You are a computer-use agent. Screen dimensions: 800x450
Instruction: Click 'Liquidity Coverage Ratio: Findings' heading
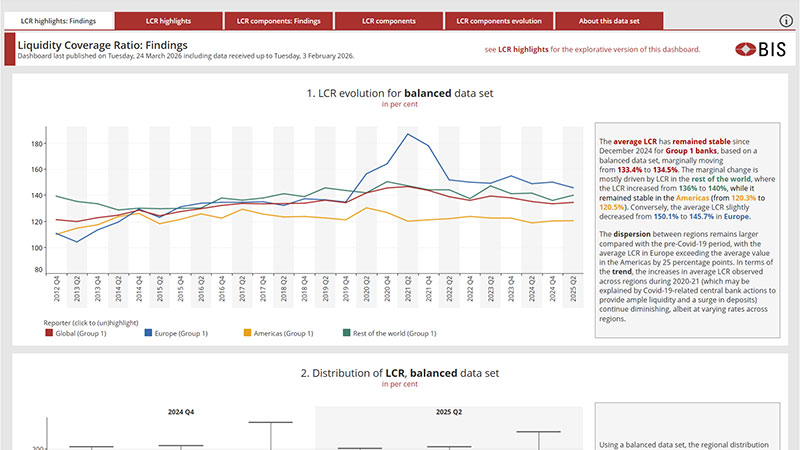(x=103, y=45)
